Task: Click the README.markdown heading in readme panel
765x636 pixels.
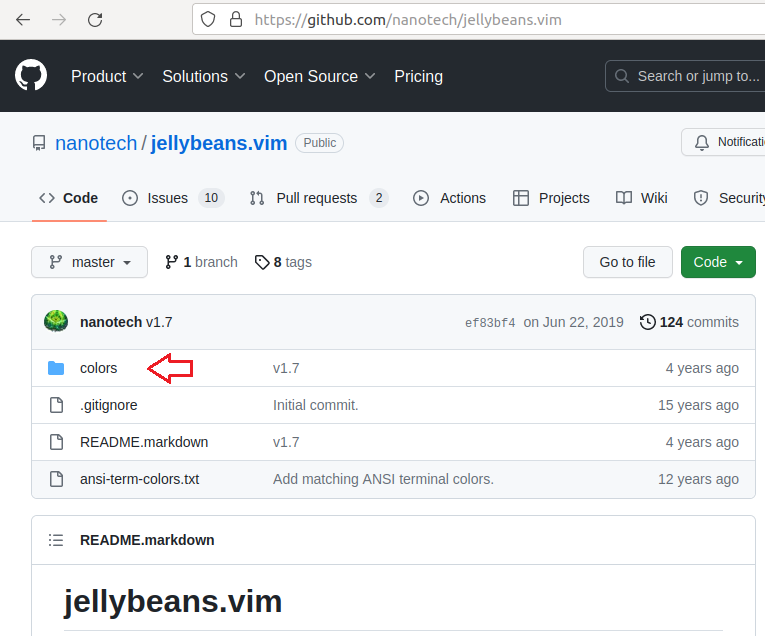Action: click(x=147, y=540)
